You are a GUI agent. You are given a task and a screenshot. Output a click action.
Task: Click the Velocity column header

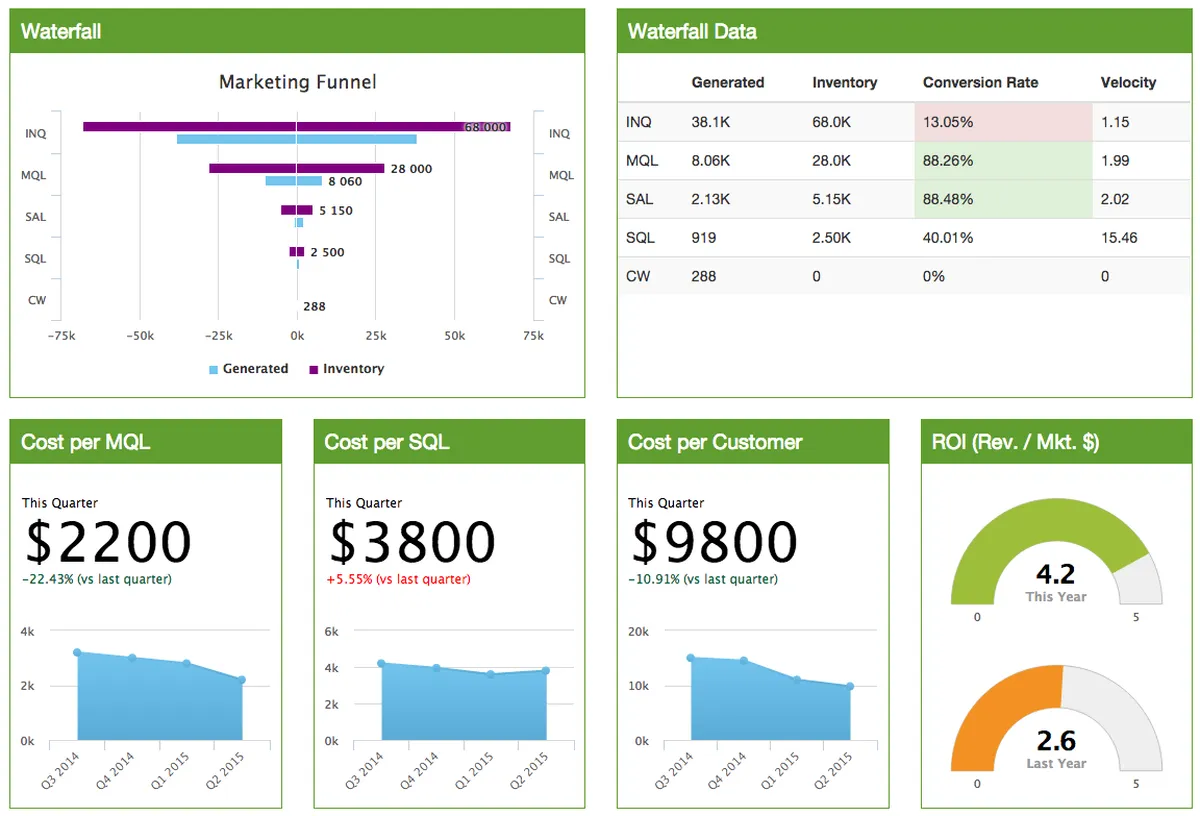tap(1128, 83)
